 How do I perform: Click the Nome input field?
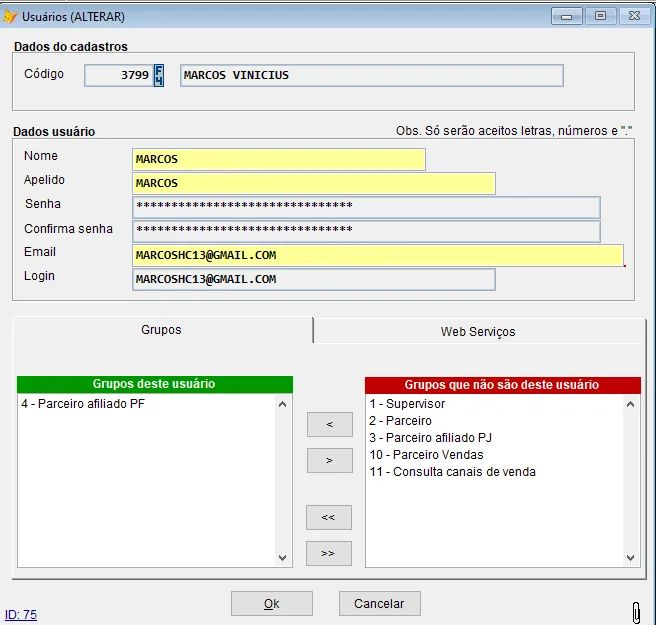[278, 160]
